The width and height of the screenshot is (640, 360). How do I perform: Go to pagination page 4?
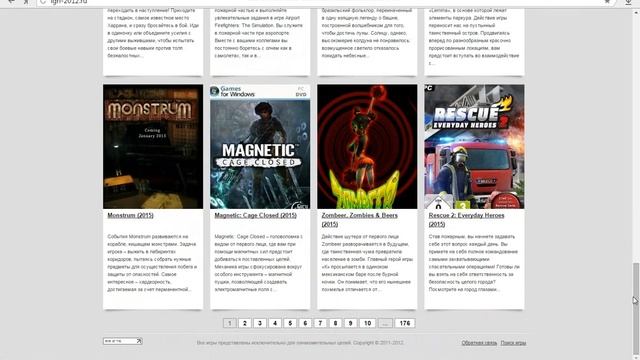pos(275,323)
